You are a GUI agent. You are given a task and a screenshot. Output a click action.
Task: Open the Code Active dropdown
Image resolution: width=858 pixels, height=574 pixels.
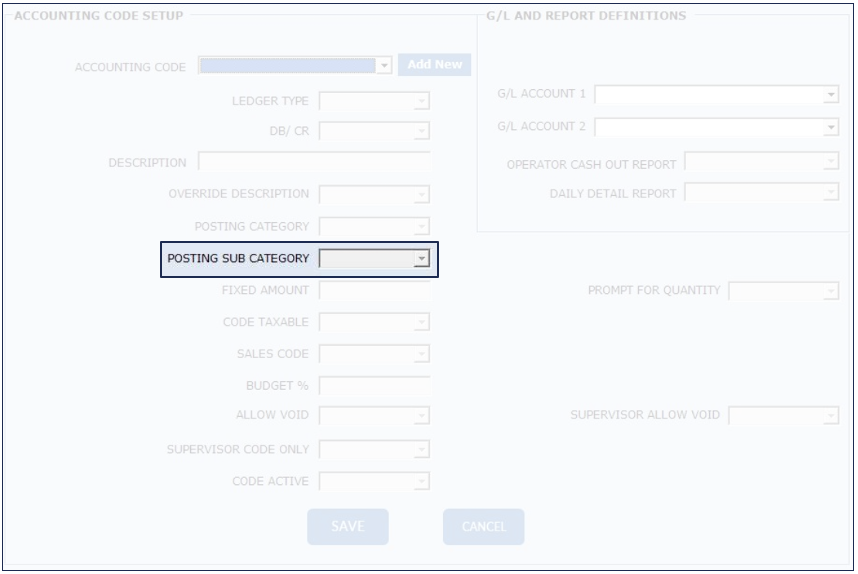pyautogui.click(x=373, y=482)
